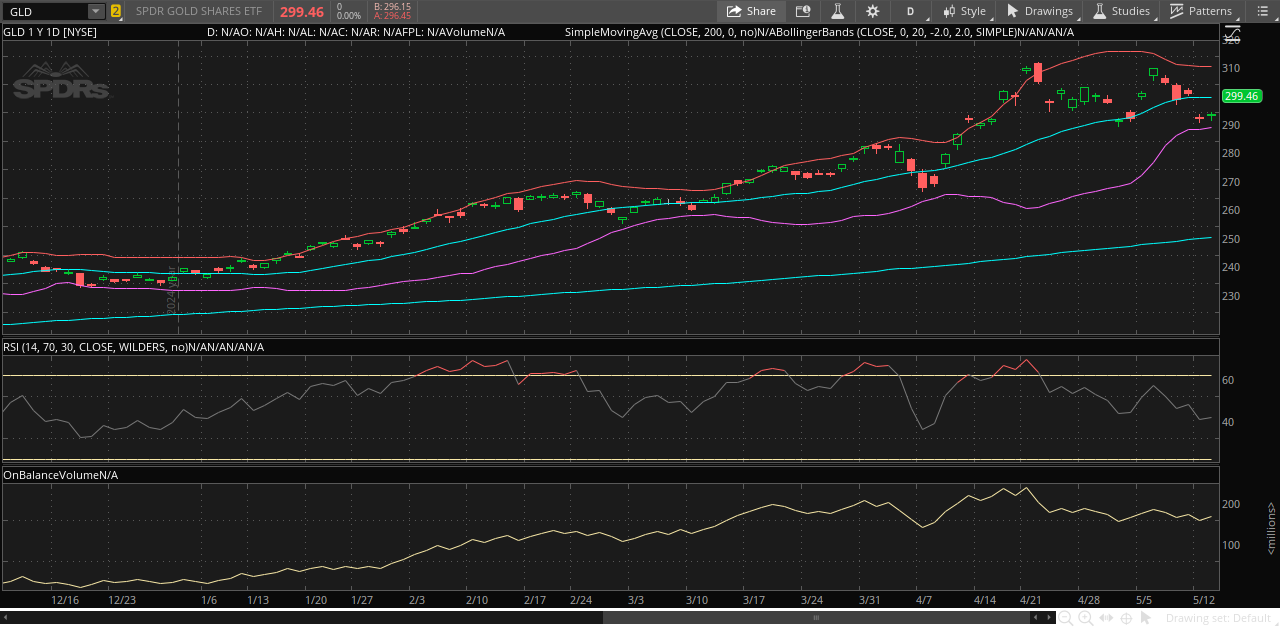The width and height of the screenshot is (1280, 628).
Task: Click the OBV 200 axis label
Action: [1232, 505]
